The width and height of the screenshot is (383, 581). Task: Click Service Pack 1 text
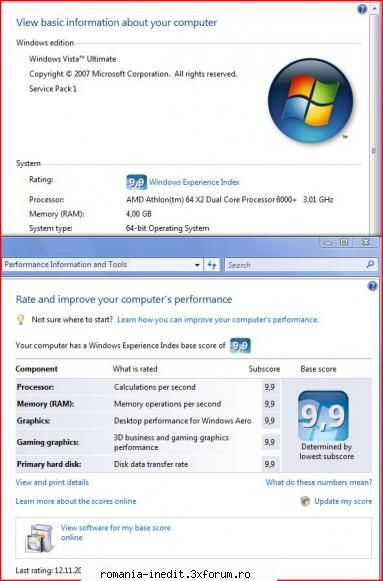(x=53, y=89)
